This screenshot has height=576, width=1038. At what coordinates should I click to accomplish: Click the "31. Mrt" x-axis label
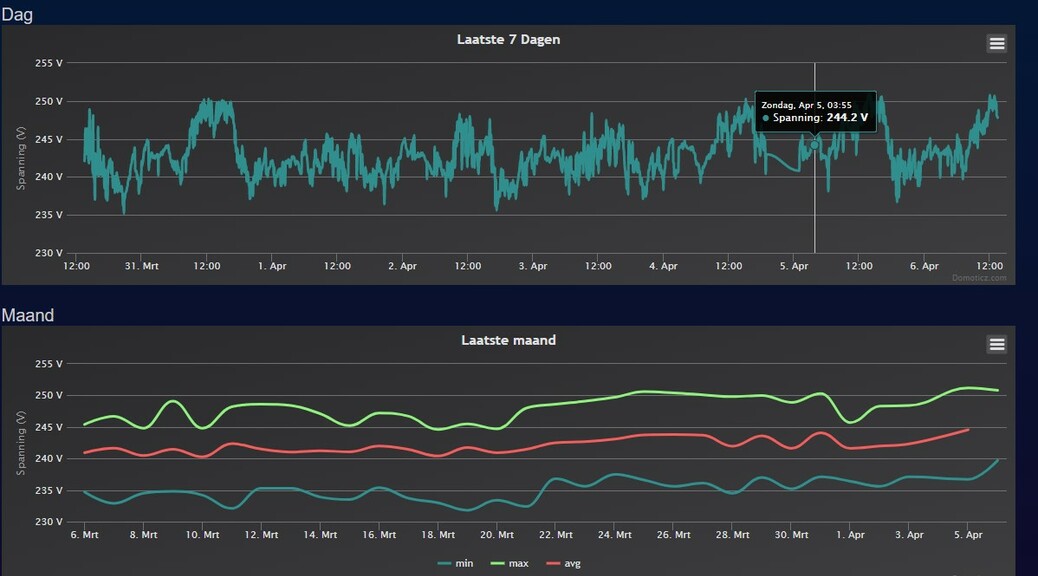(x=142, y=266)
